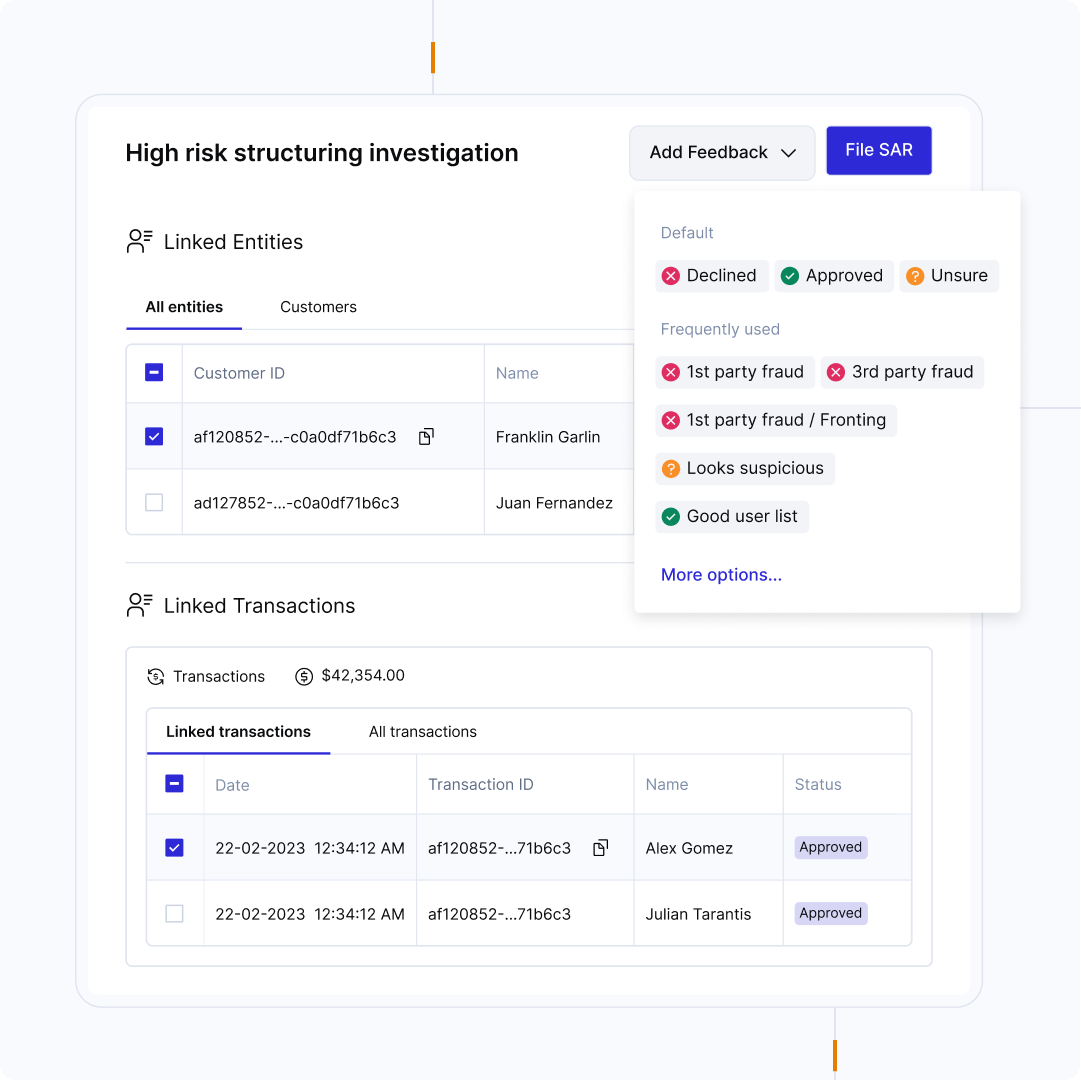Click the File SAR button
Screen dimensions: 1081x1080
point(878,150)
